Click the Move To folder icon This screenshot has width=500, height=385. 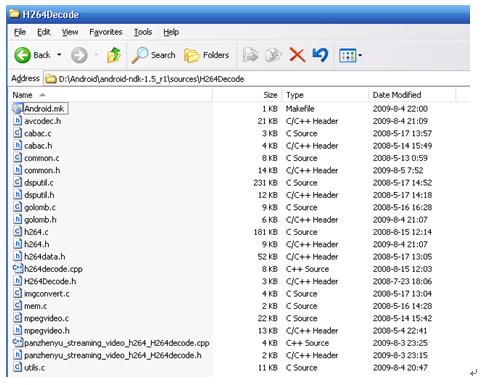[x=250, y=55]
